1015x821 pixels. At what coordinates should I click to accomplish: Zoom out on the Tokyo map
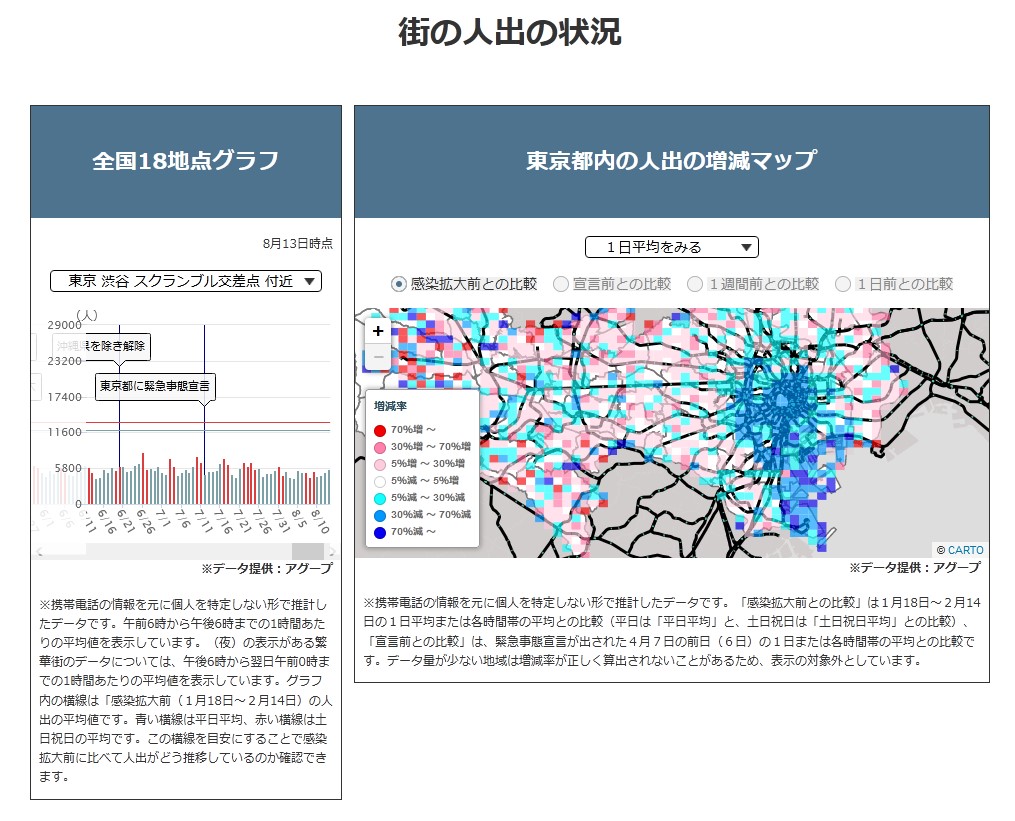click(x=377, y=357)
